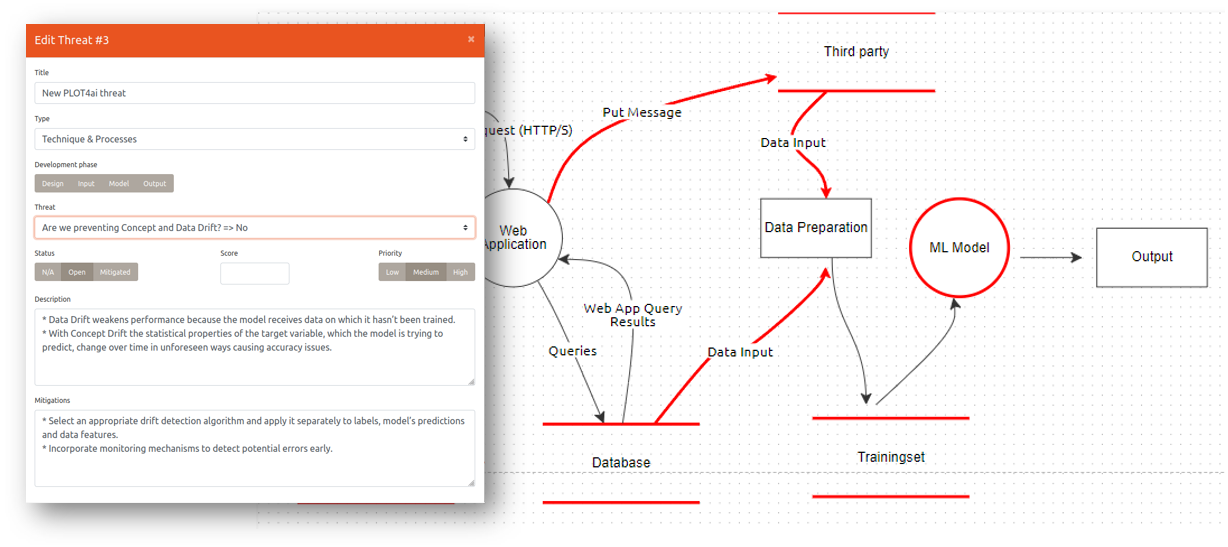1228x547 pixels.
Task: Click the Mitigations textarea resize handle
Action: pyautogui.click(x=470, y=481)
